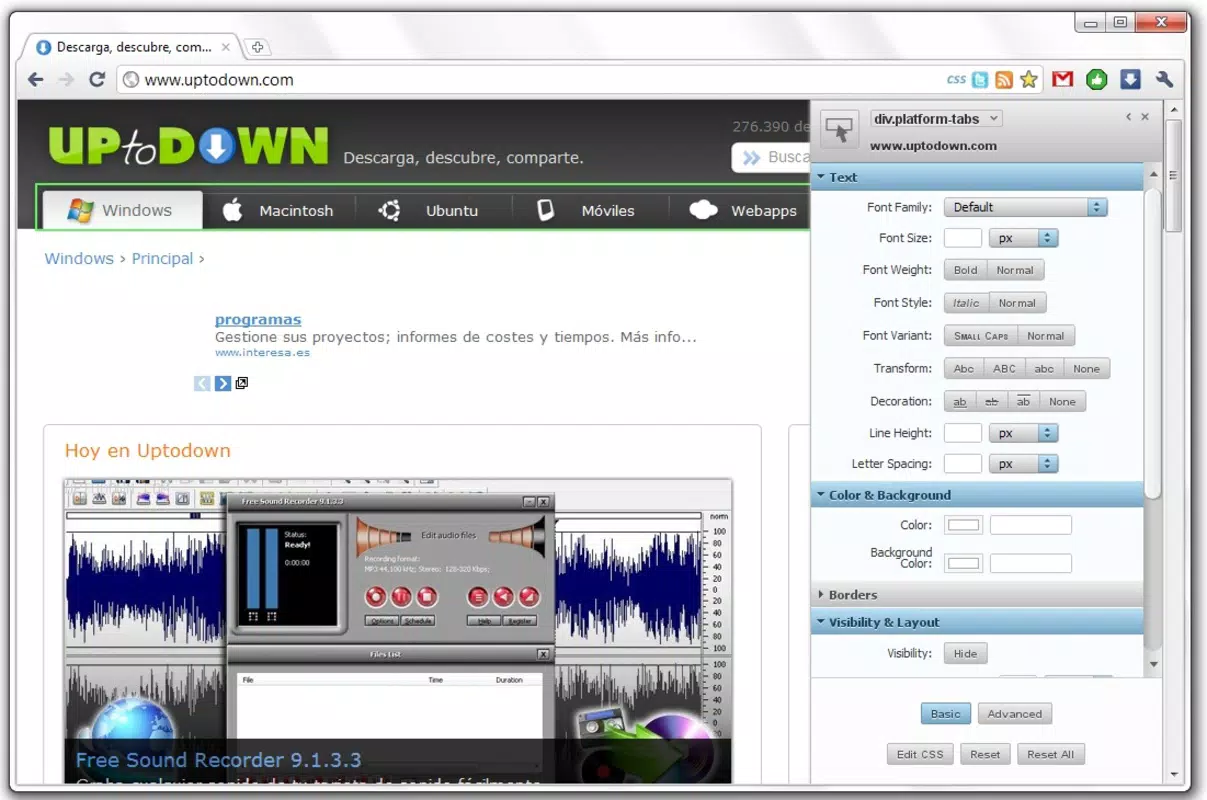
Task: Bookmark page with star icon
Action: tap(1028, 79)
